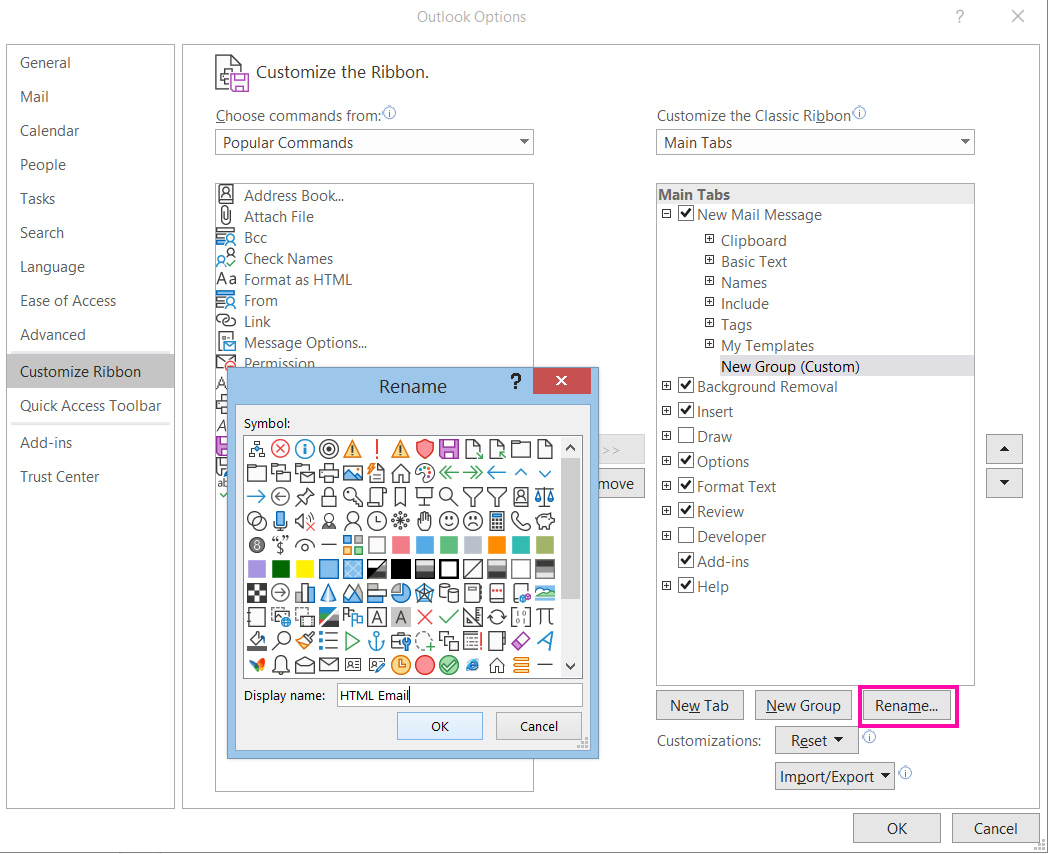Expand the Clipboard group

click(x=709, y=239)
